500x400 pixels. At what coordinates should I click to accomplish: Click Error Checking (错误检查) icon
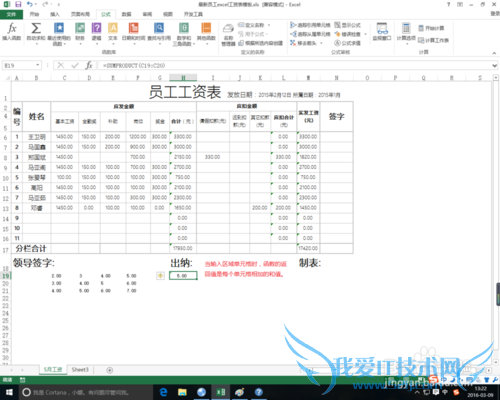coord(337,34)
